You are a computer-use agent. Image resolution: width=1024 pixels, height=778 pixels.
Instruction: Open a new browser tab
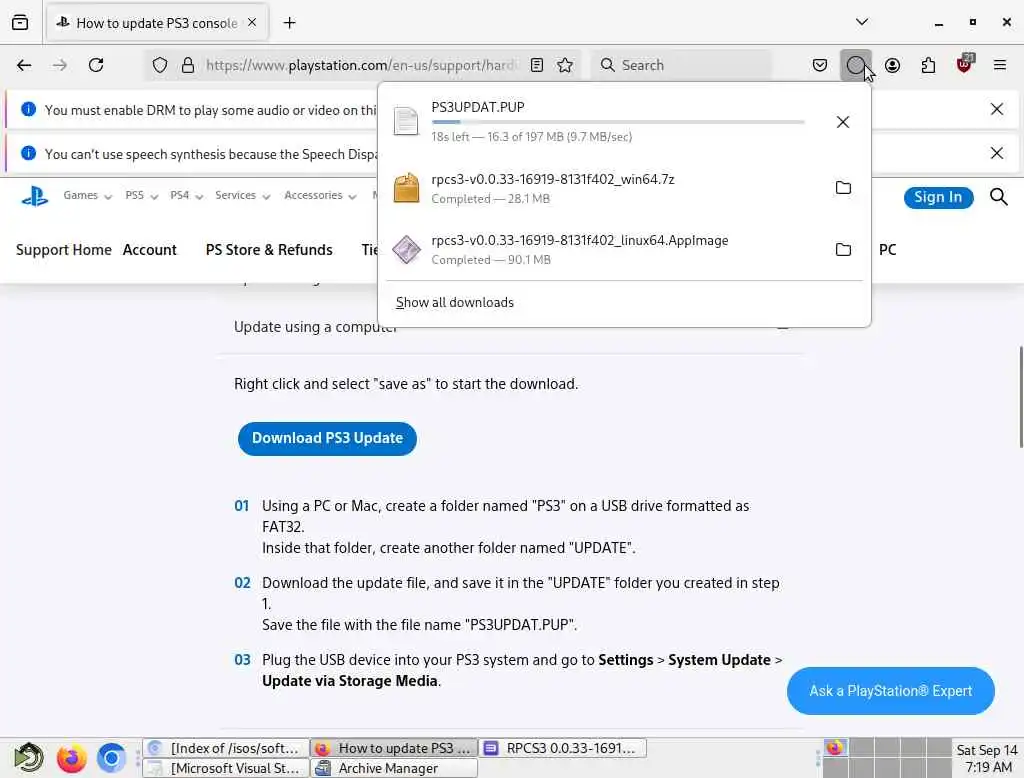289,23
